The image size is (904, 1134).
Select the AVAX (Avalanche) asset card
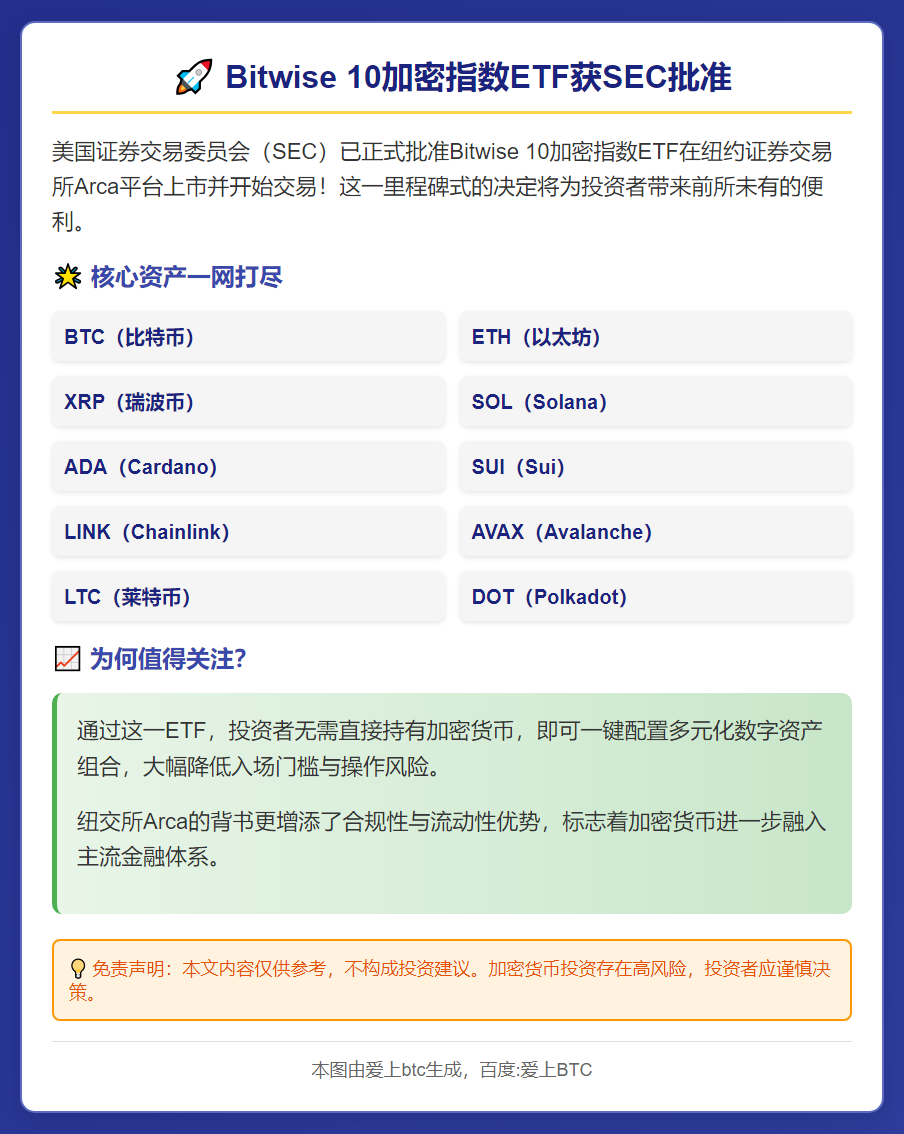coord(655,532)
